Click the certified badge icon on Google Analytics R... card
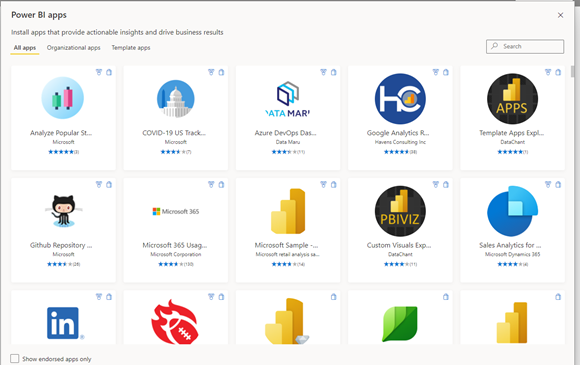The height and width of the screenshot is (365, 580). coord(436,72)
